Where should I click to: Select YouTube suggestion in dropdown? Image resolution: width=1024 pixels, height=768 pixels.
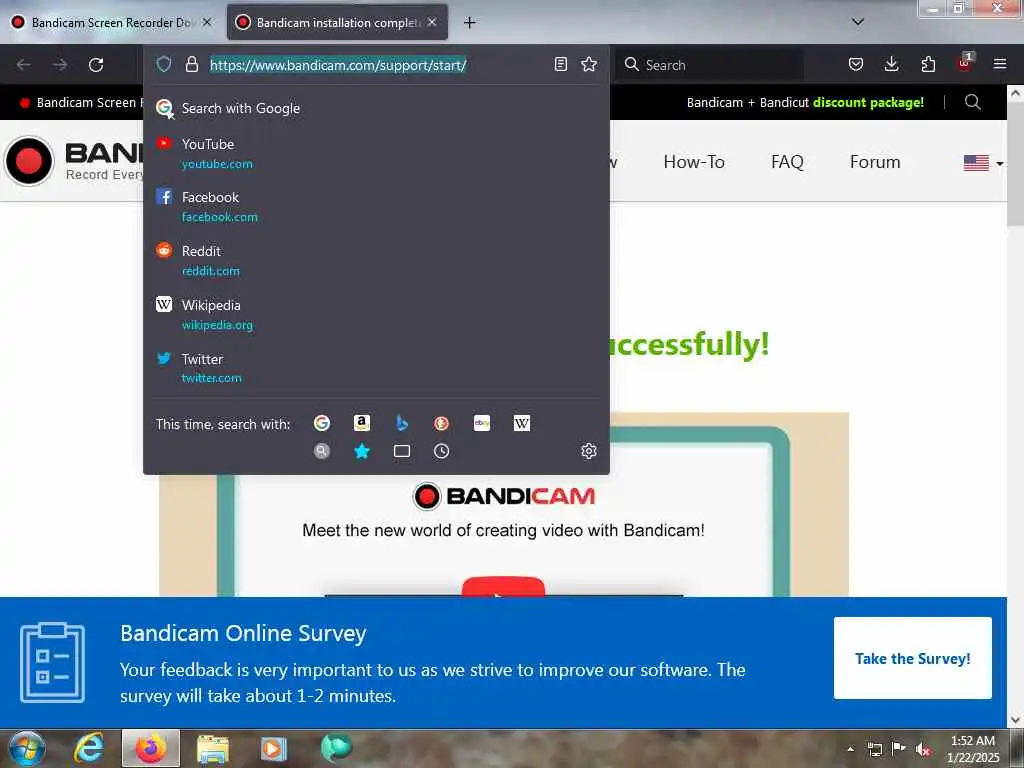(x=376, y=153)
